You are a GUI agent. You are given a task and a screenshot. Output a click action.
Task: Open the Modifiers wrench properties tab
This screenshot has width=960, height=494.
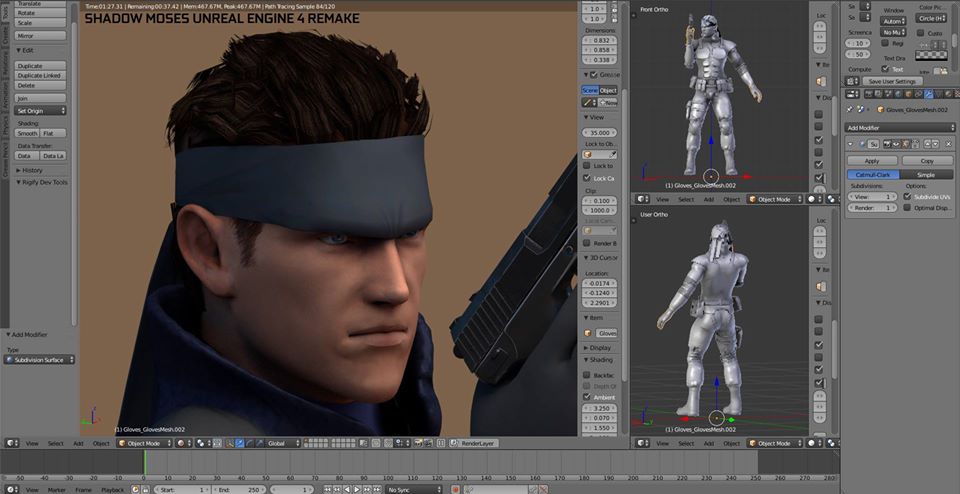coord(928,94)
